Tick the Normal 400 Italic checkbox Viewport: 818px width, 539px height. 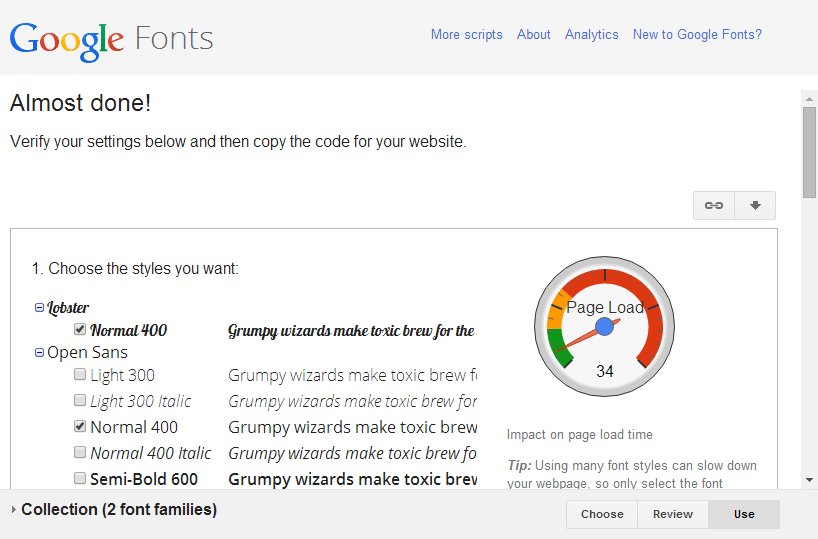[80, 452]
